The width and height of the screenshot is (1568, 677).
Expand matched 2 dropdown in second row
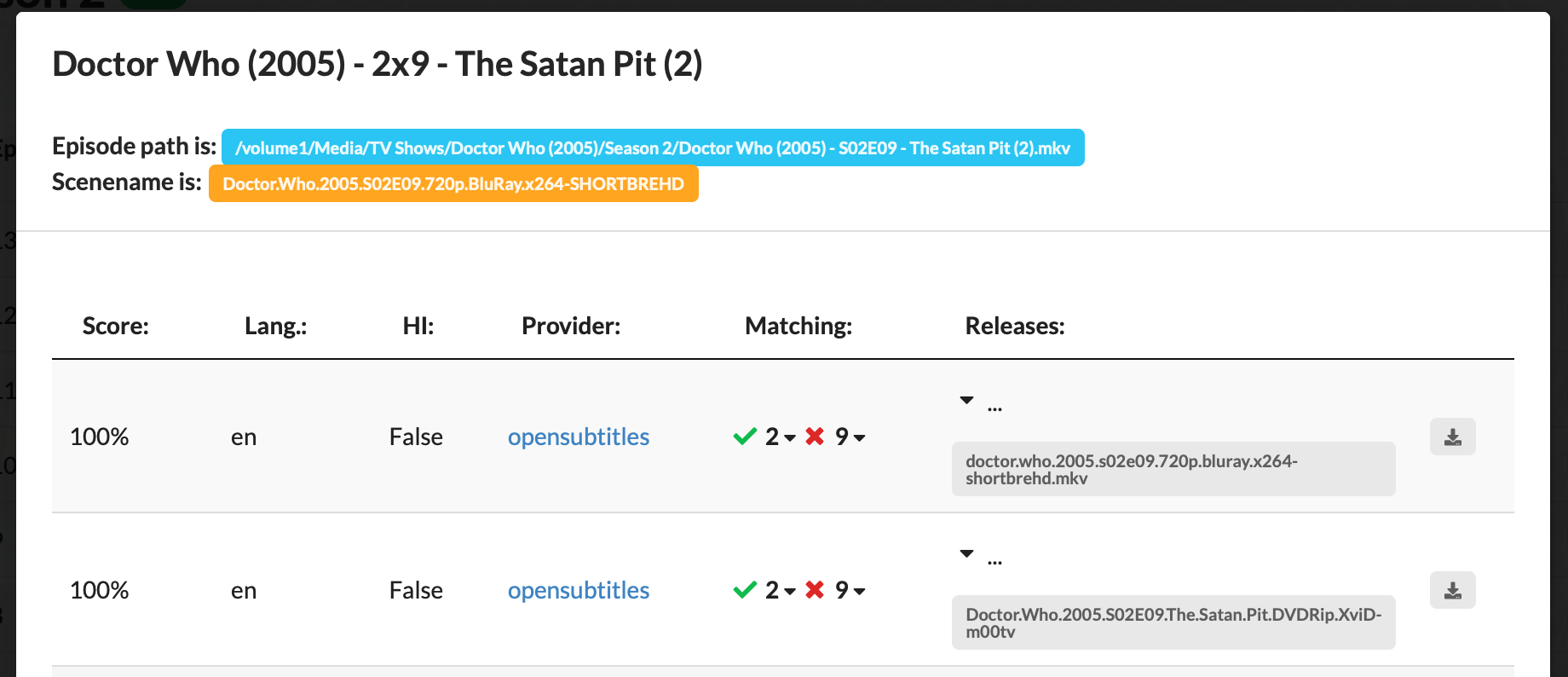[781, 590]
